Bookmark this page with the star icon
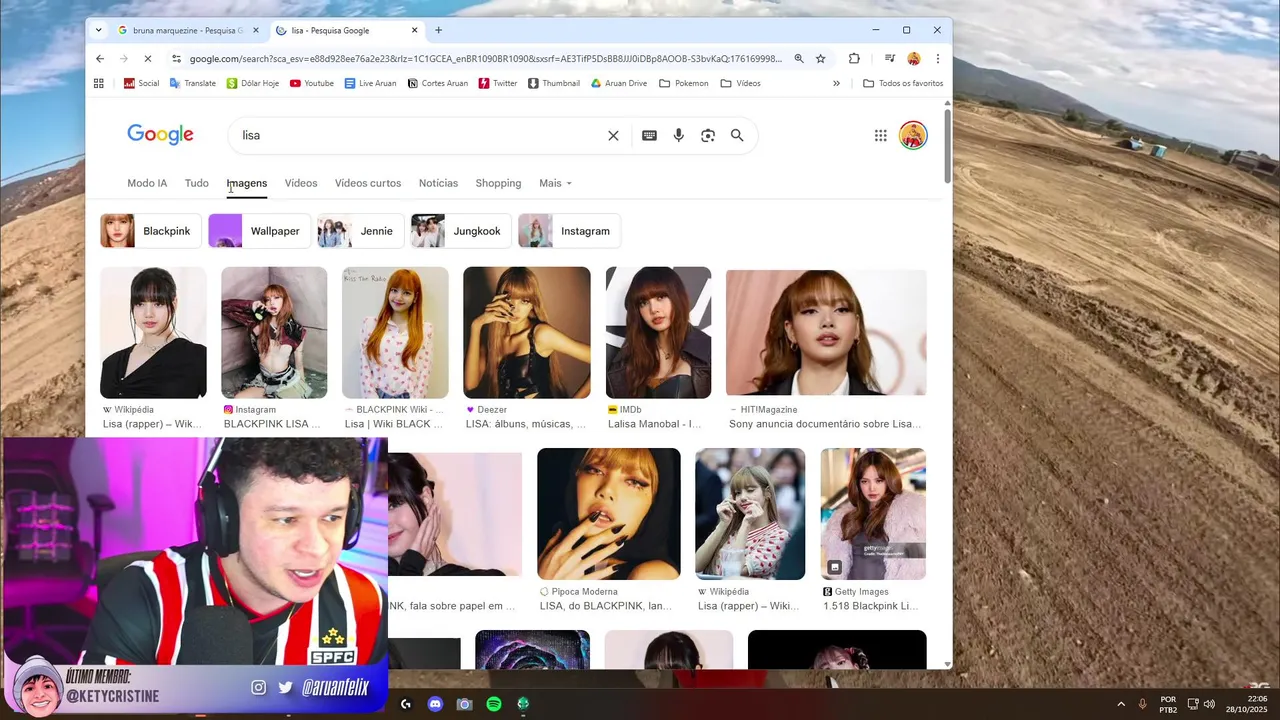 coord(821,59)
